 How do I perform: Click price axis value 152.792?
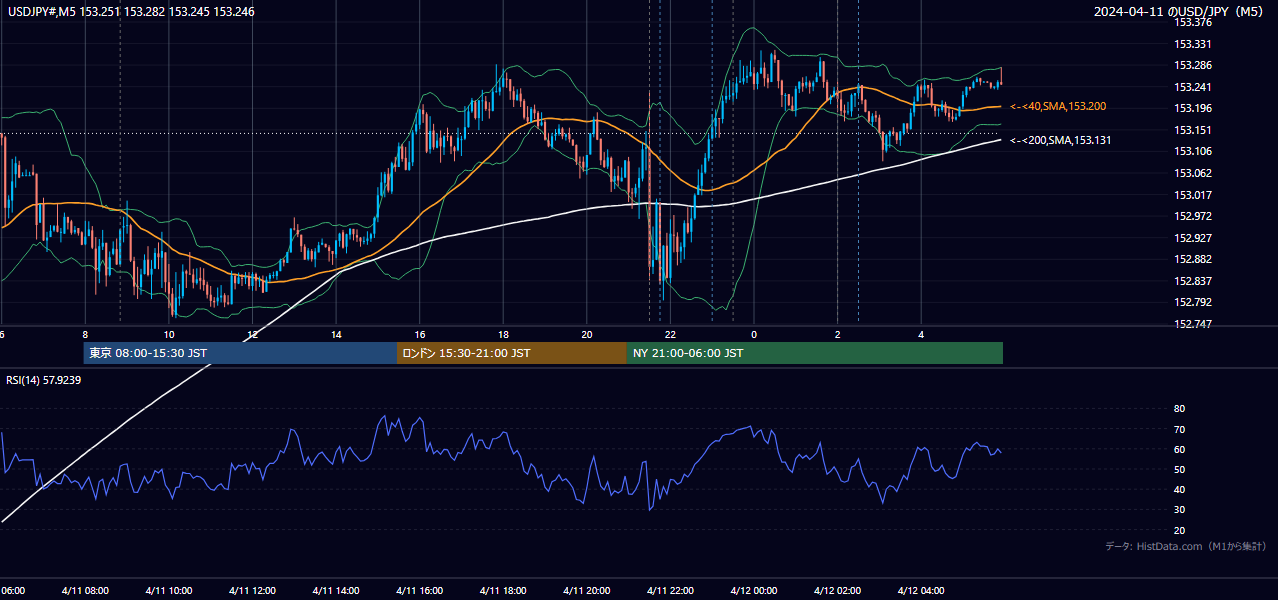[x=1192, y=302]
